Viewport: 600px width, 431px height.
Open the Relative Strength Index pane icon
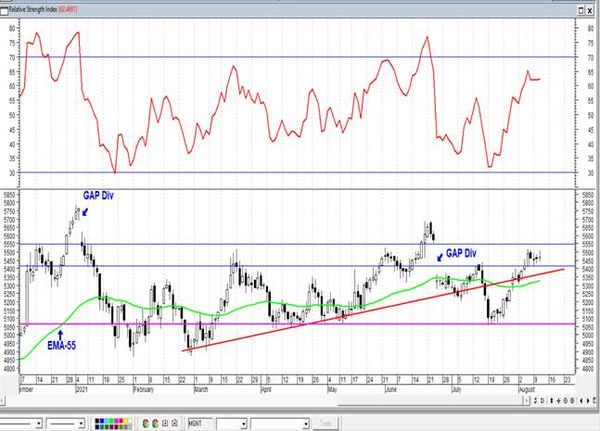click(4, 11)
